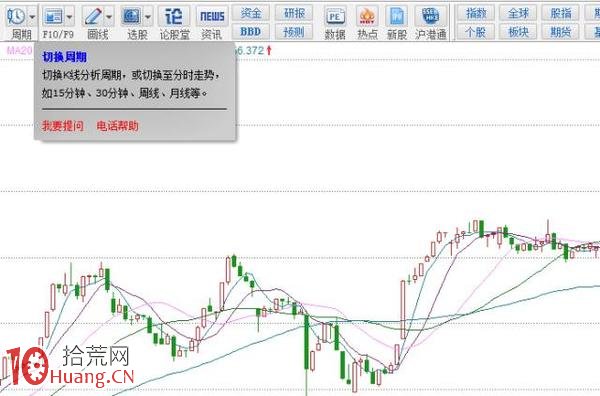Open the 论股堂 forum icon

174,16
